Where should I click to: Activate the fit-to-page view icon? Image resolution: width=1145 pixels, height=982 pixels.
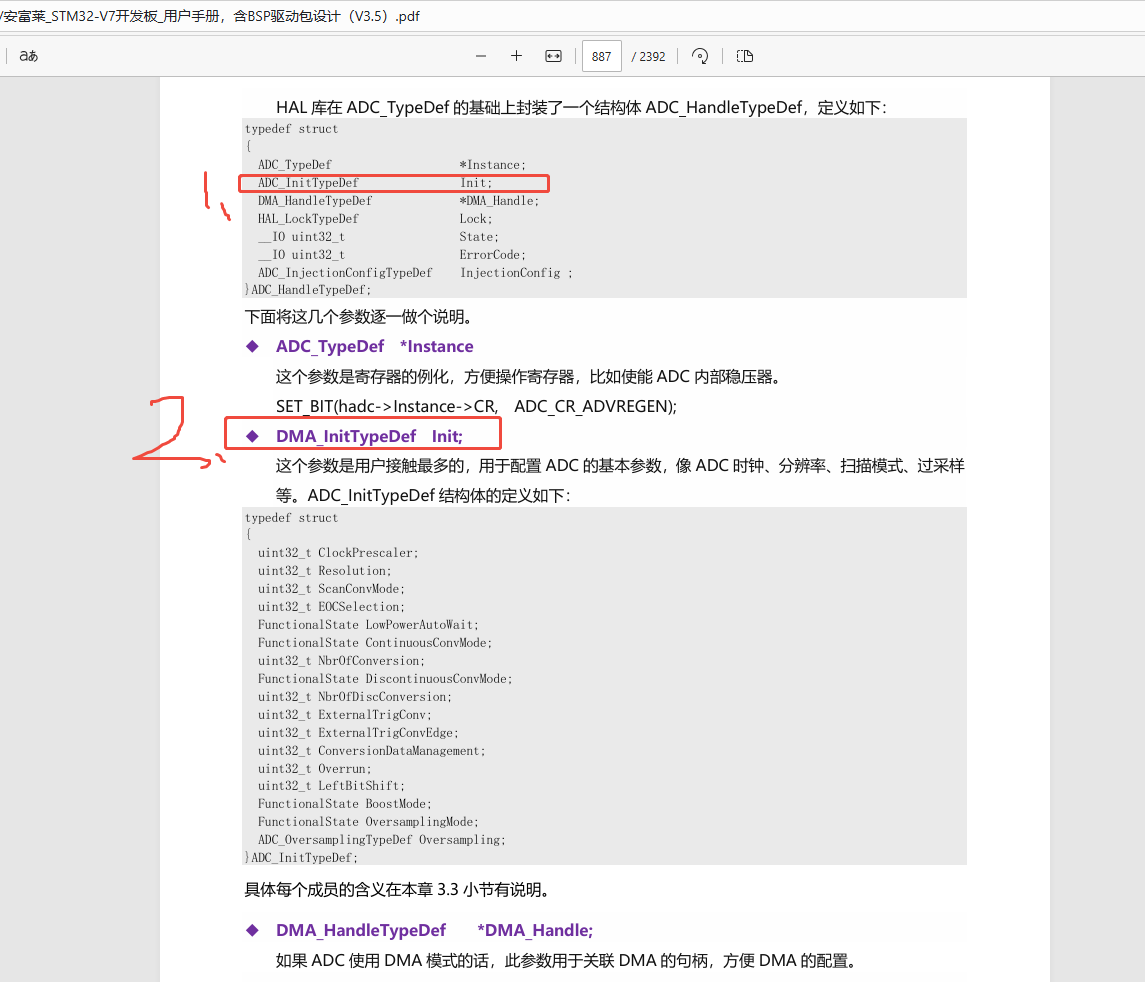tap(553, 56)
